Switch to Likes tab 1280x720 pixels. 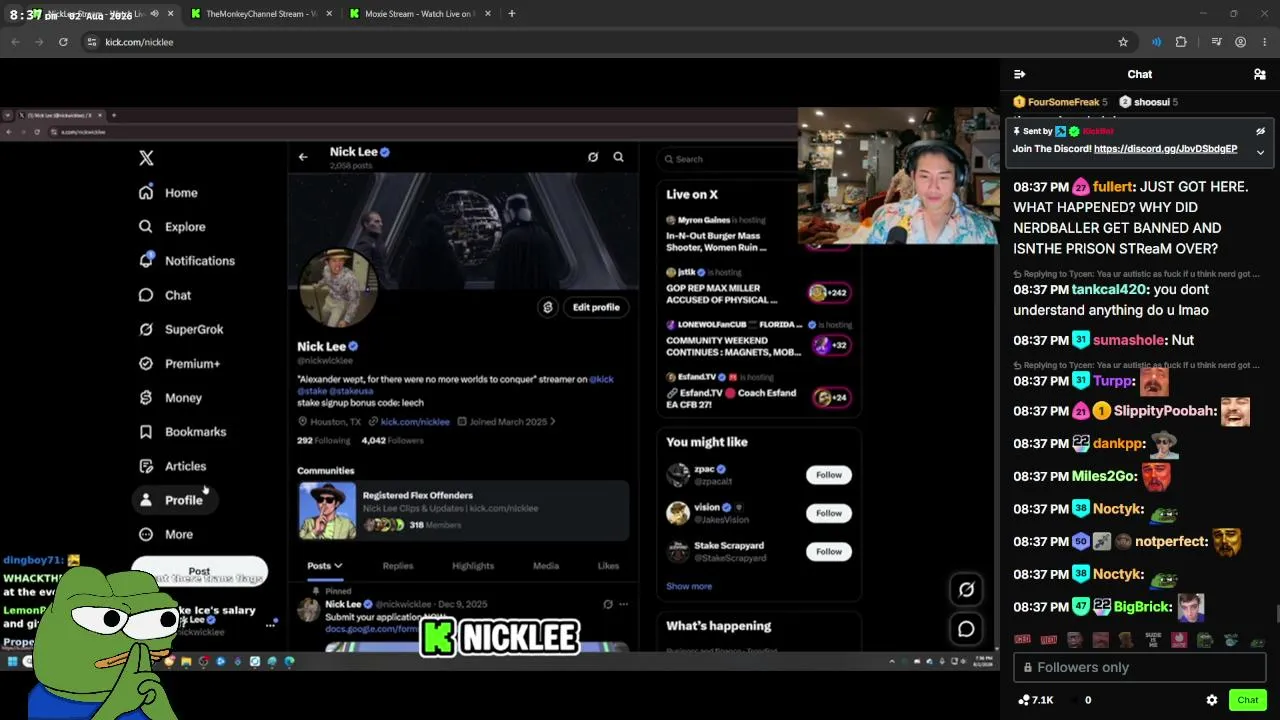608,566
